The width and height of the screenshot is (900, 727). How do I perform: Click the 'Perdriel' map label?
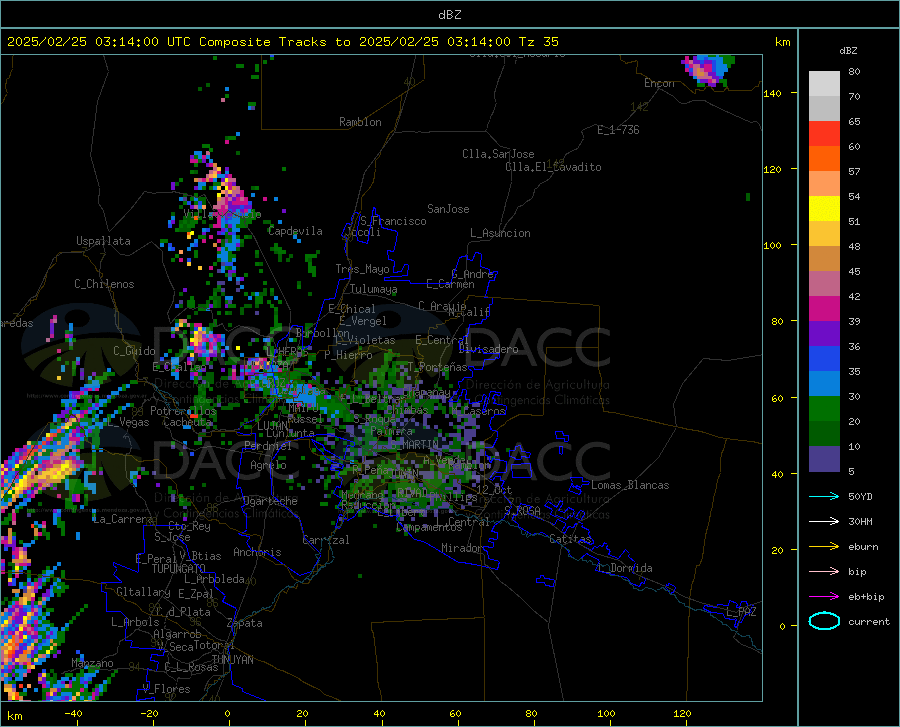(268, 445)
